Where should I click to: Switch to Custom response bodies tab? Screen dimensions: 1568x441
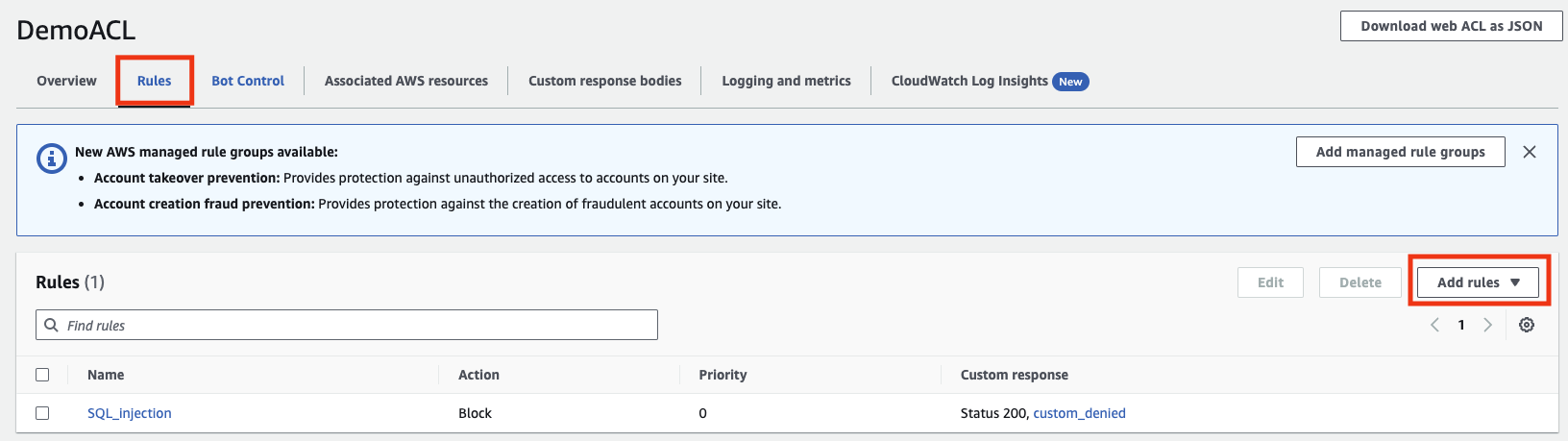pyautogui.click(x=605, y=81)
